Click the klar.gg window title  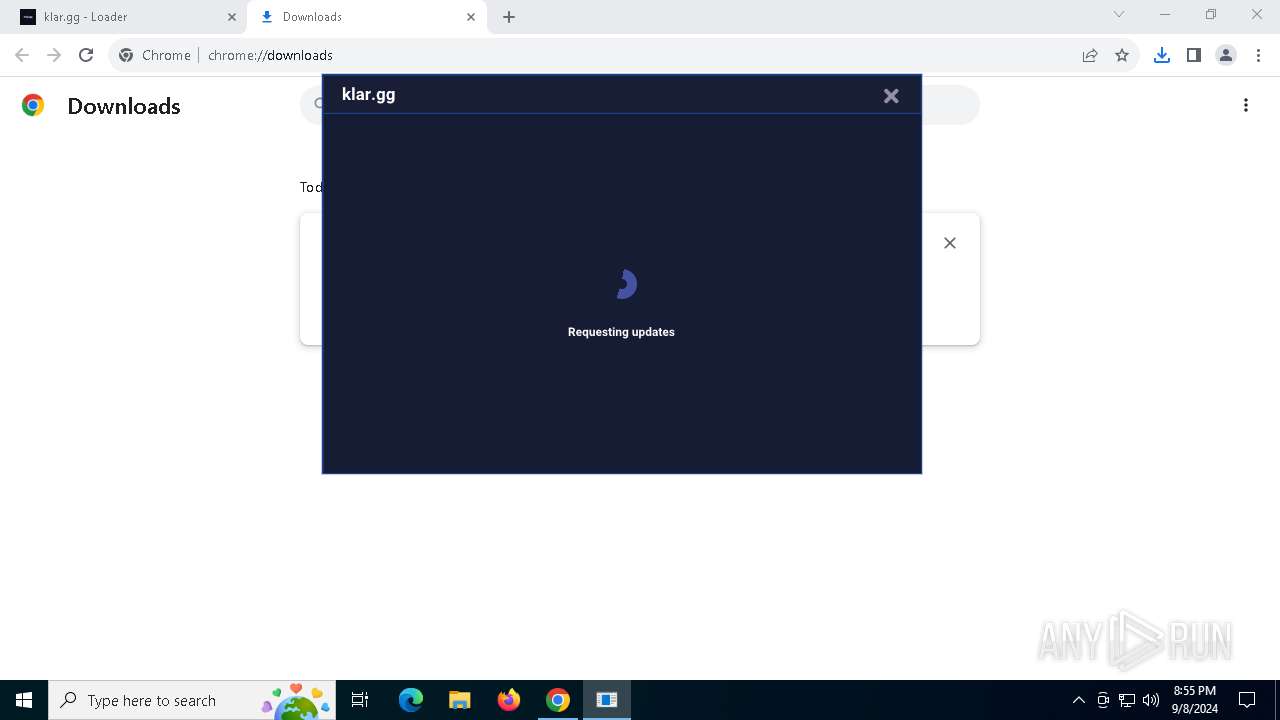coord(369,94)
